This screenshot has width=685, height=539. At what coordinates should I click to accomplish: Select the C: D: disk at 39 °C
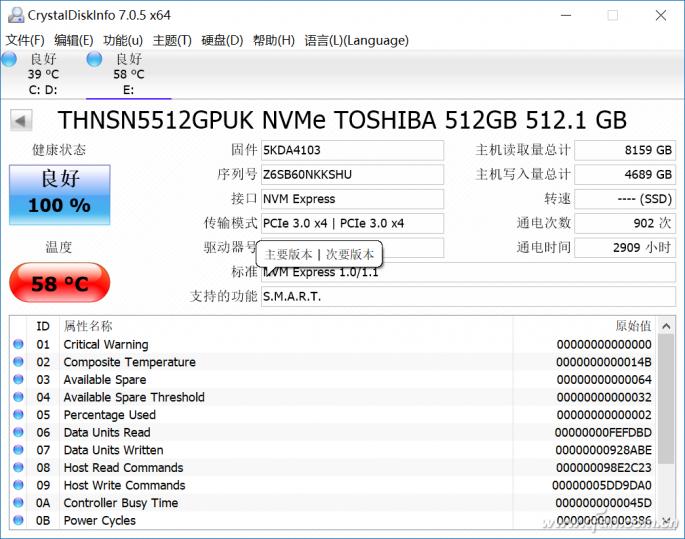pyautogui.click(x=43, y=74)
